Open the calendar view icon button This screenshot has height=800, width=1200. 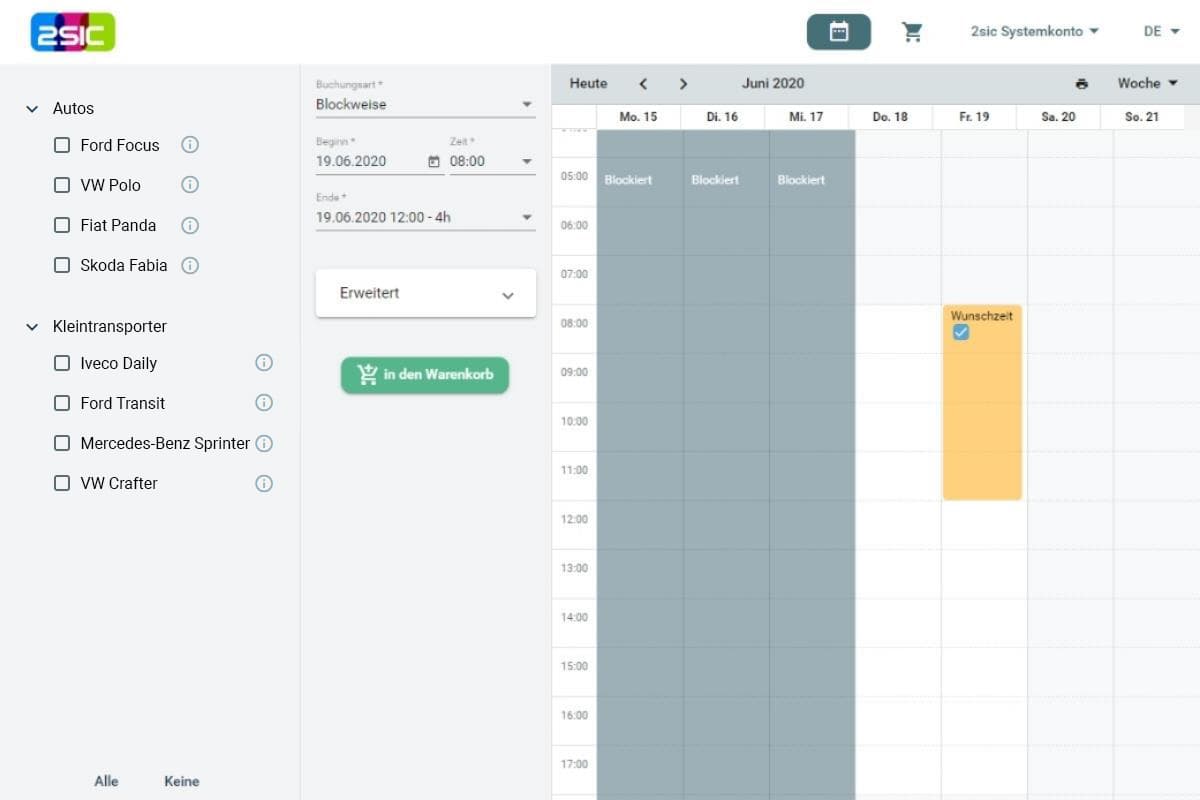(x=838, y=32)
